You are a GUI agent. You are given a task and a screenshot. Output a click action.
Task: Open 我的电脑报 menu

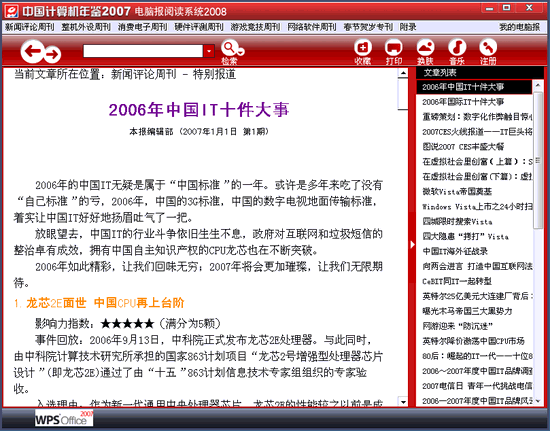point(520,27)
